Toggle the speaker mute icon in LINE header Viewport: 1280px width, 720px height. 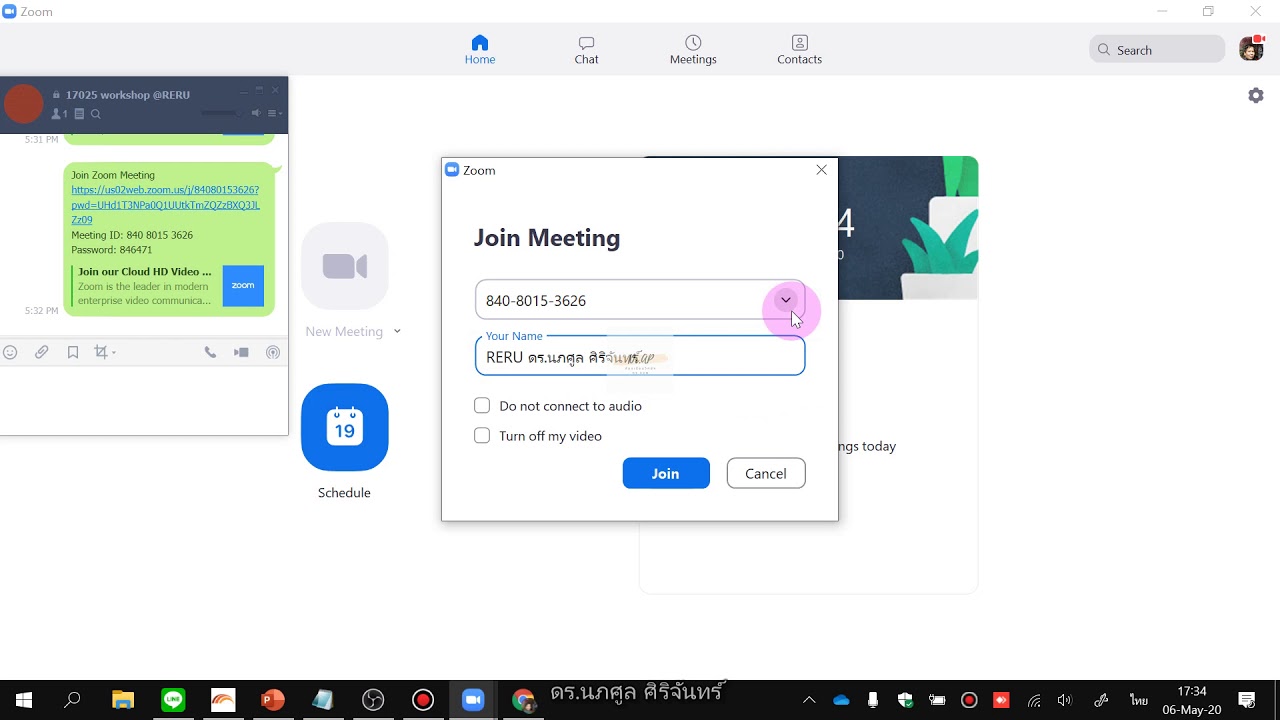coord(256,113)
